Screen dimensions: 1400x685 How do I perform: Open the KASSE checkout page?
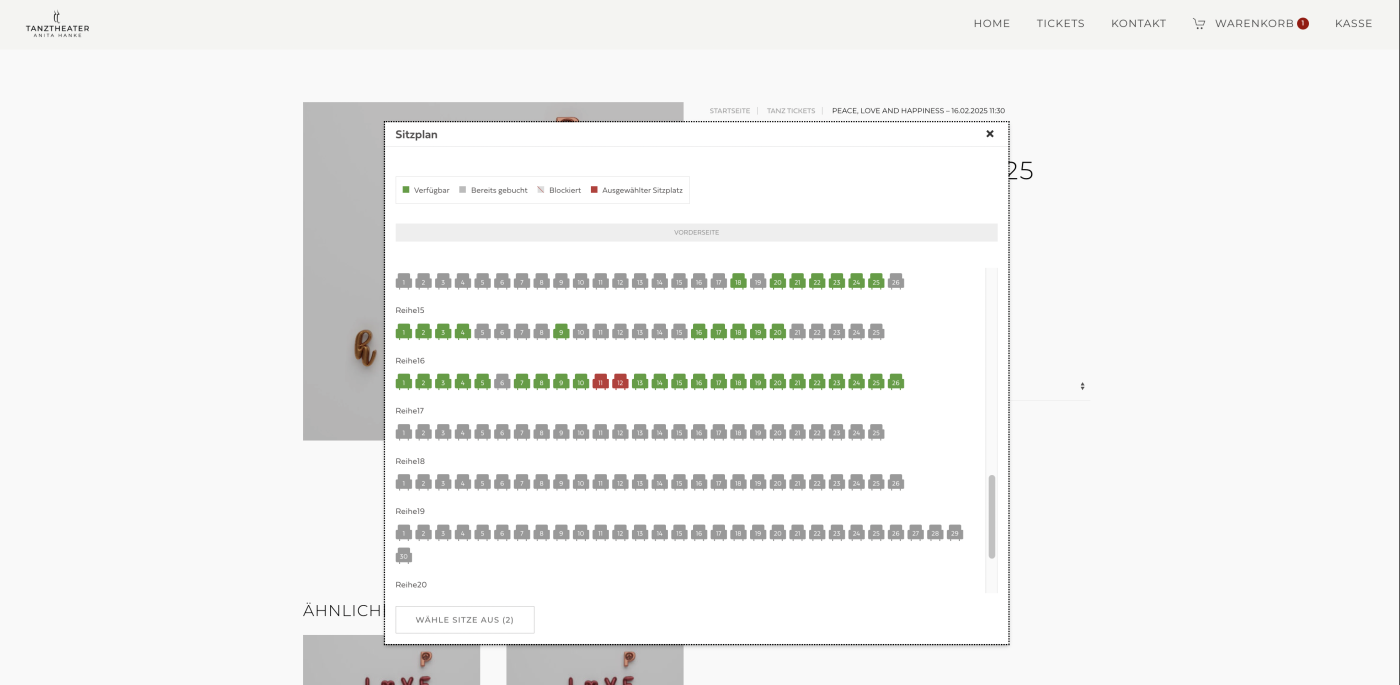(1353, 24)
